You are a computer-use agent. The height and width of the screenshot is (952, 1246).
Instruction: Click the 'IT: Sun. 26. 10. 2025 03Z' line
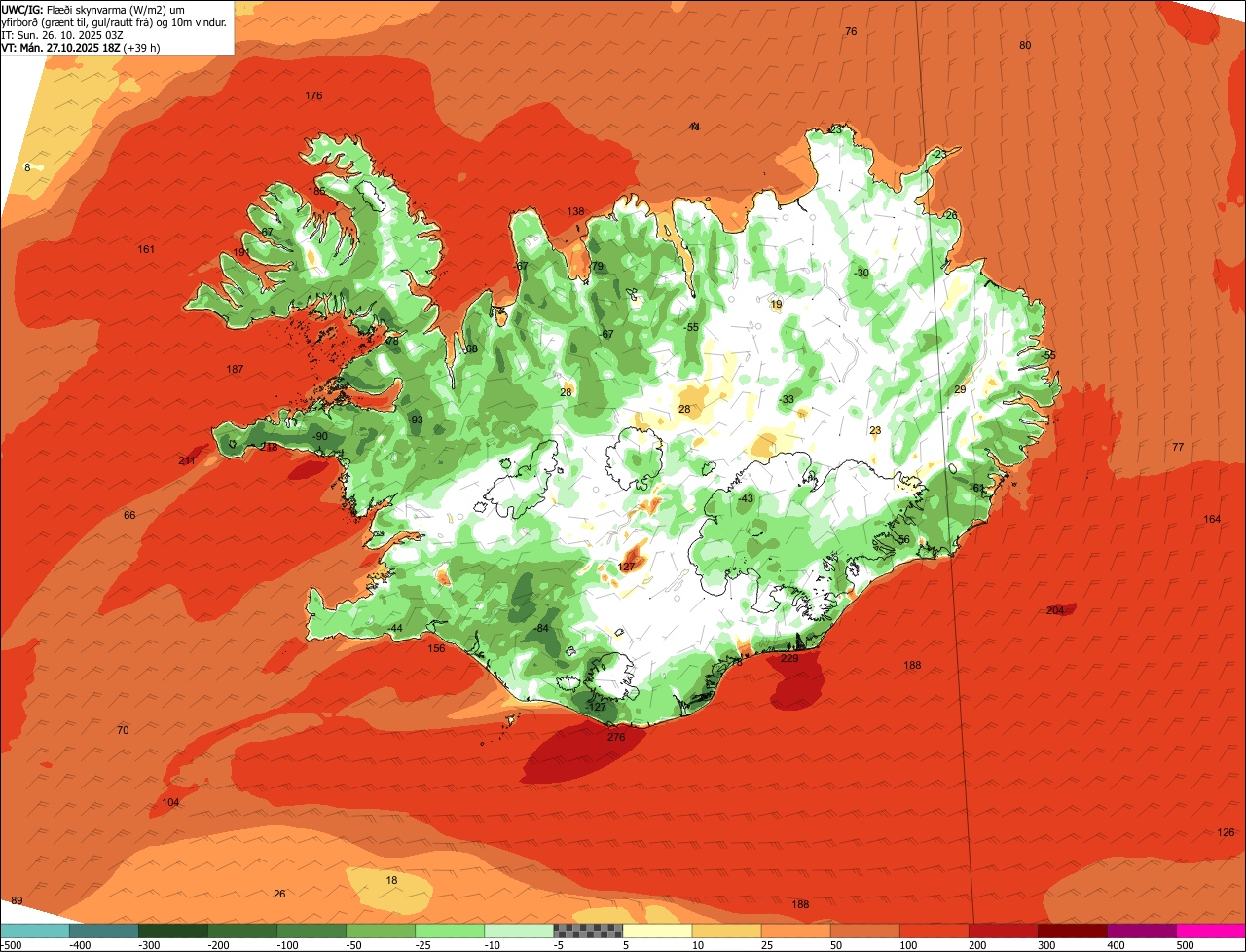[x=63, y=34]
